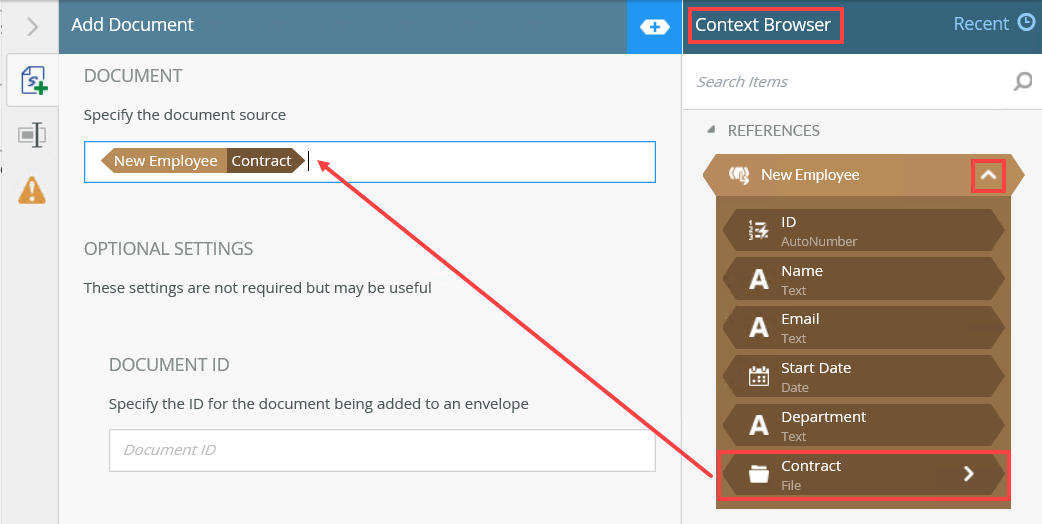Select the ID AutoNumber field

pos(863,230)
